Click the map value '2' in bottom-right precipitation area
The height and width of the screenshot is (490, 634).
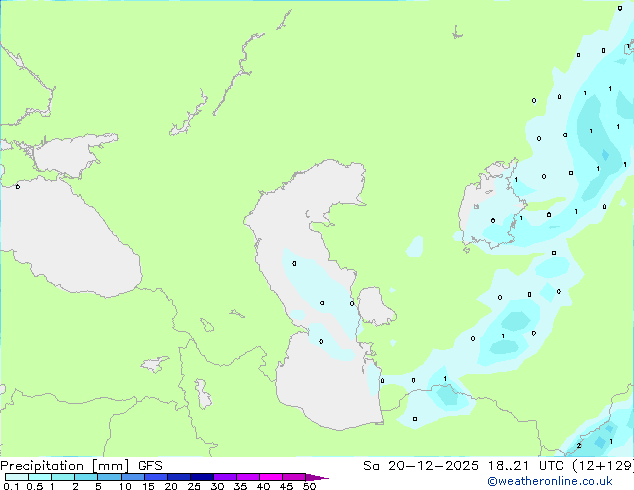point(579,446)
